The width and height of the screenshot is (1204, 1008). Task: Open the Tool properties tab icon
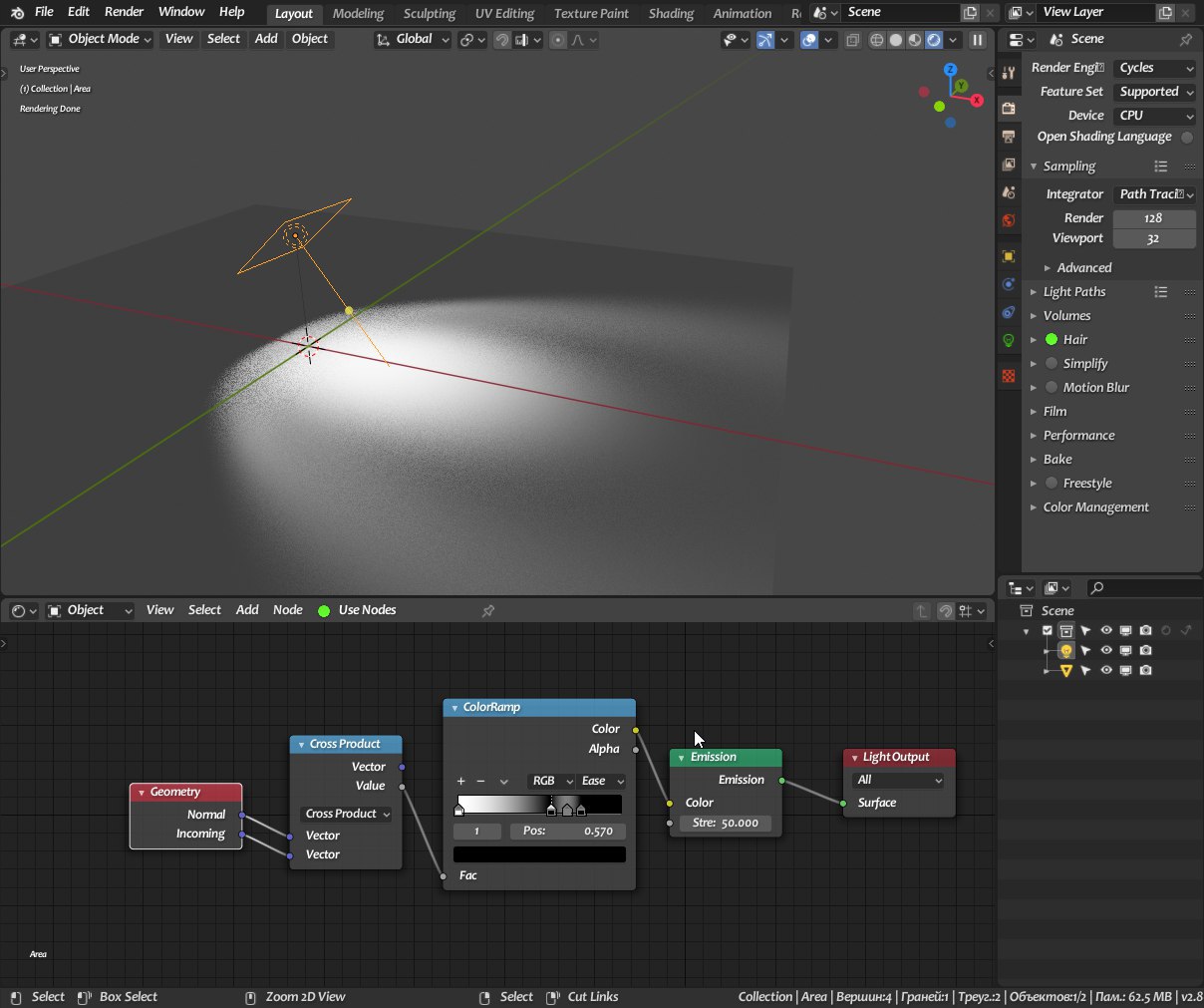click(x=1009, y=73)
